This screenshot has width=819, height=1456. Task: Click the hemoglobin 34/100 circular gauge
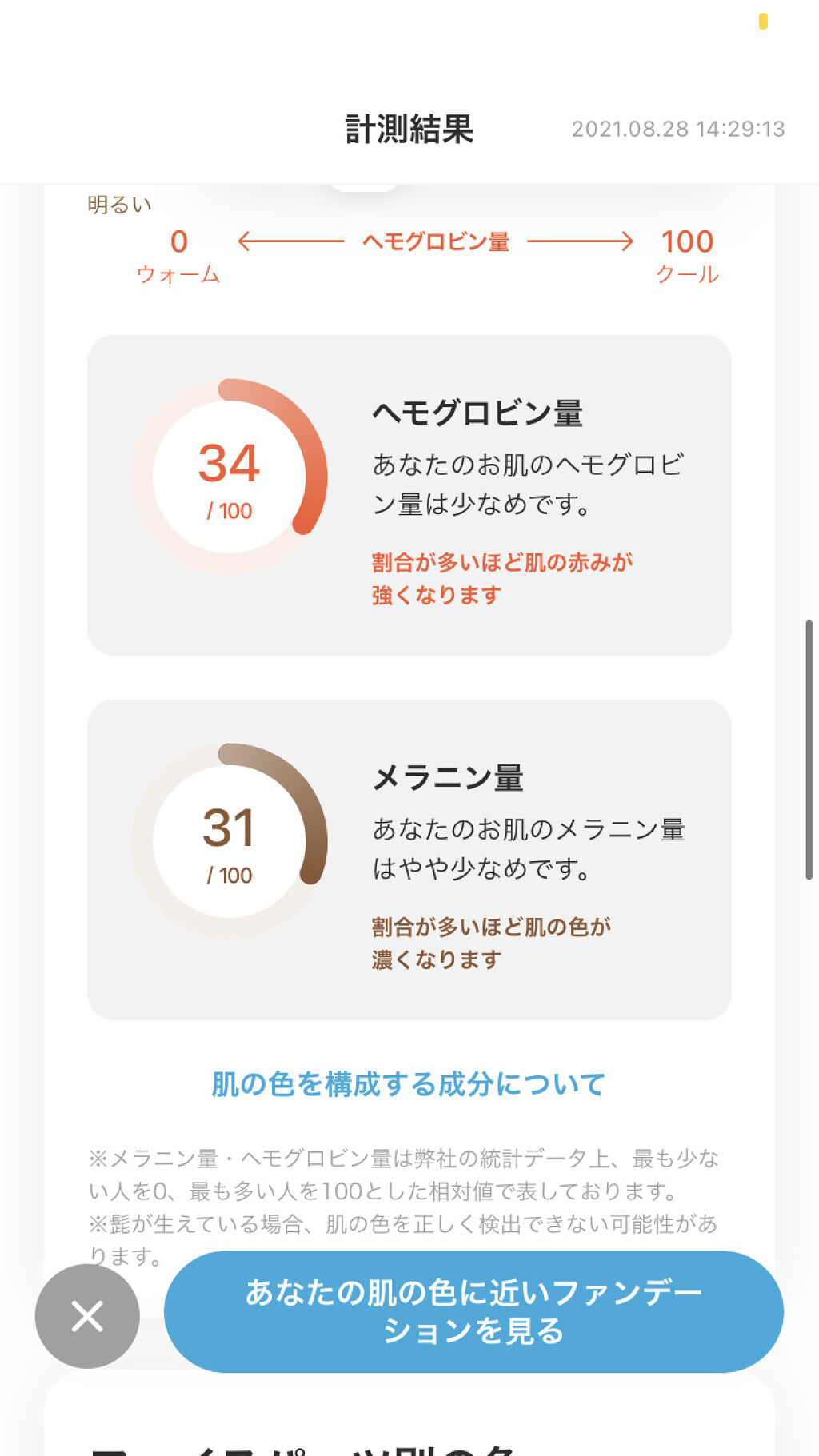coord(230,477)
